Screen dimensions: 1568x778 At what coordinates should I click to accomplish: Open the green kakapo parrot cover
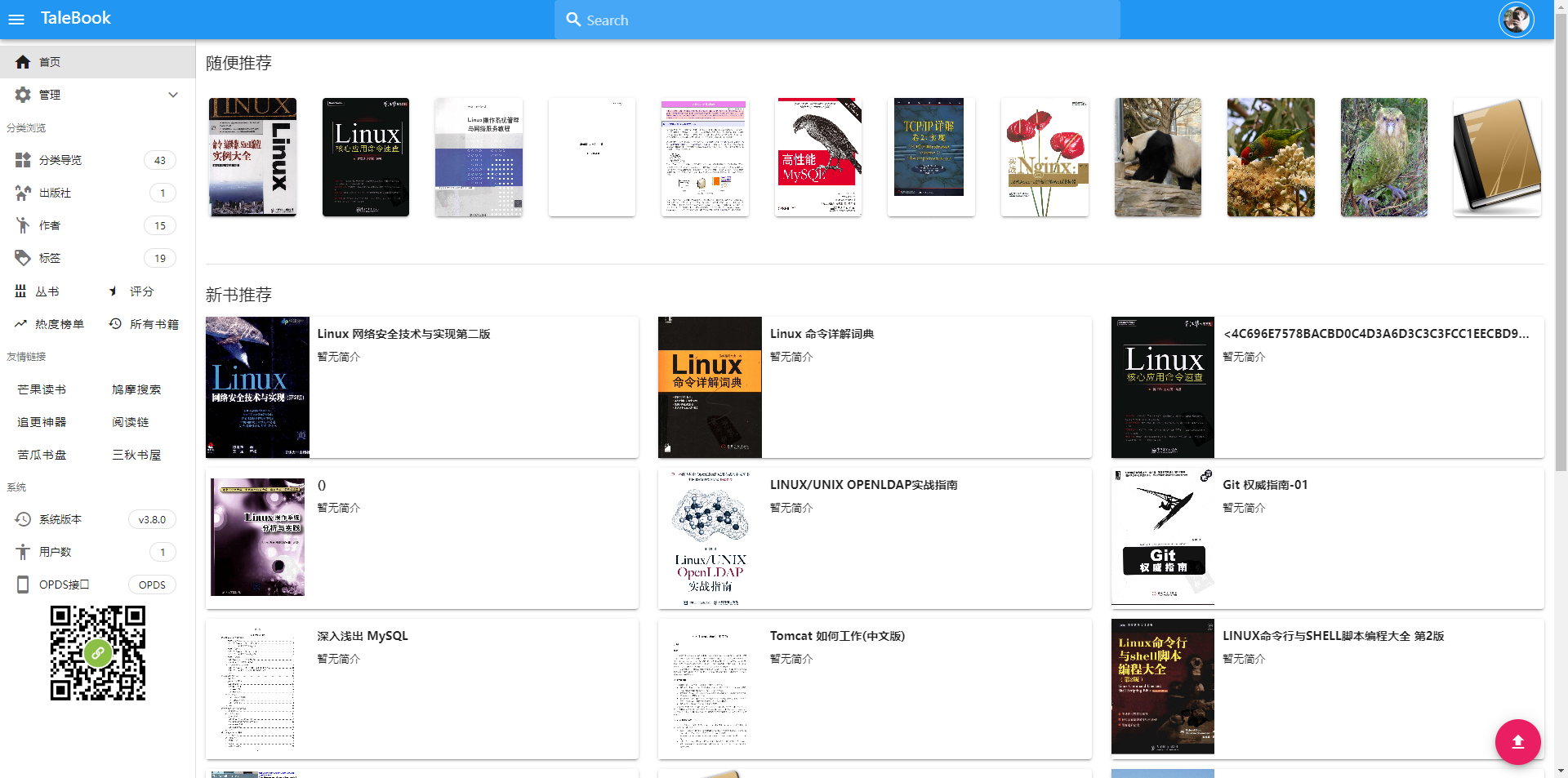point(1384,157)
